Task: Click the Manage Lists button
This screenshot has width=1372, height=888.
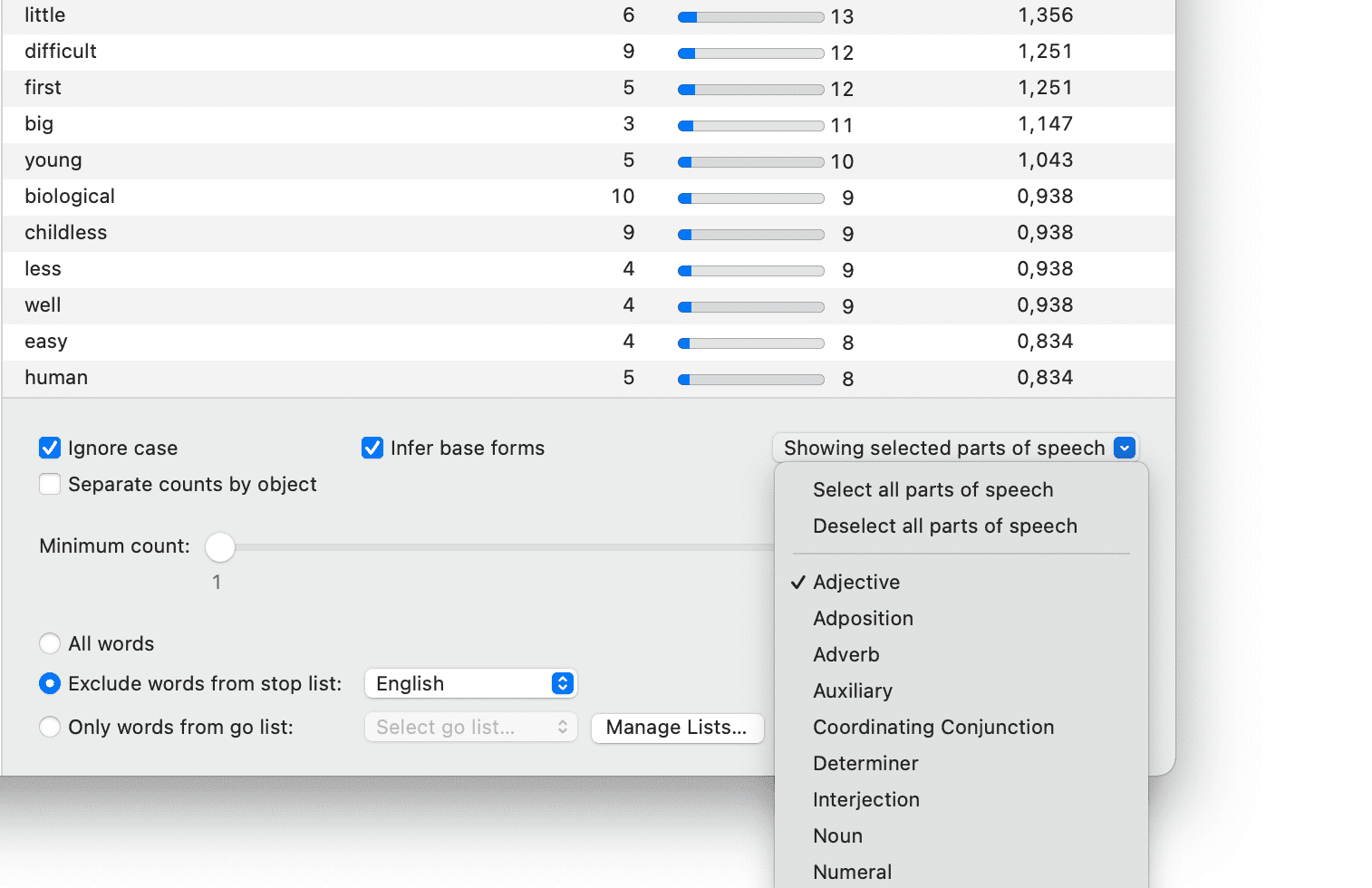Action: (677, 727)
